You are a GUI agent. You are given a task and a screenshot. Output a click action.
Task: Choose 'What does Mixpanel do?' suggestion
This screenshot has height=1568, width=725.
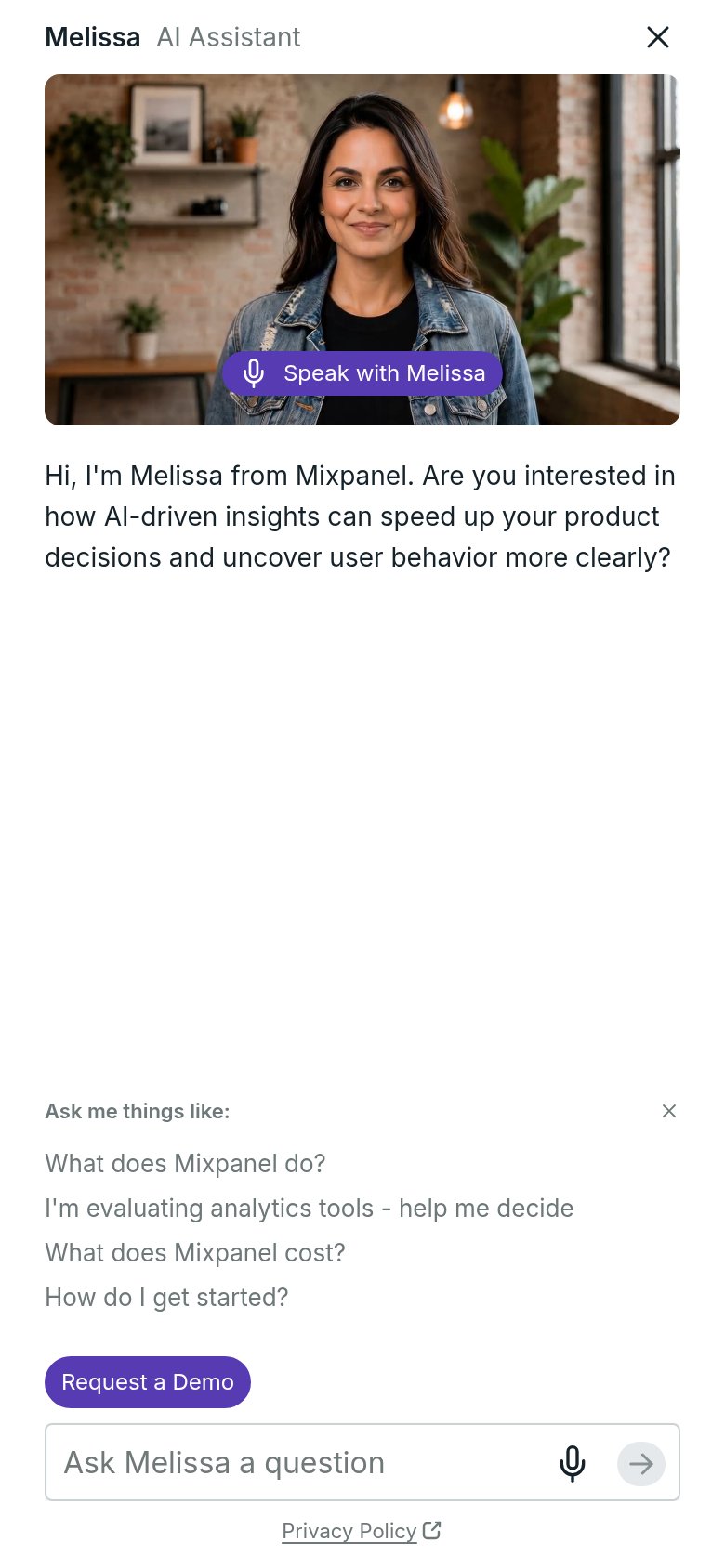(x=185, y=1164)
